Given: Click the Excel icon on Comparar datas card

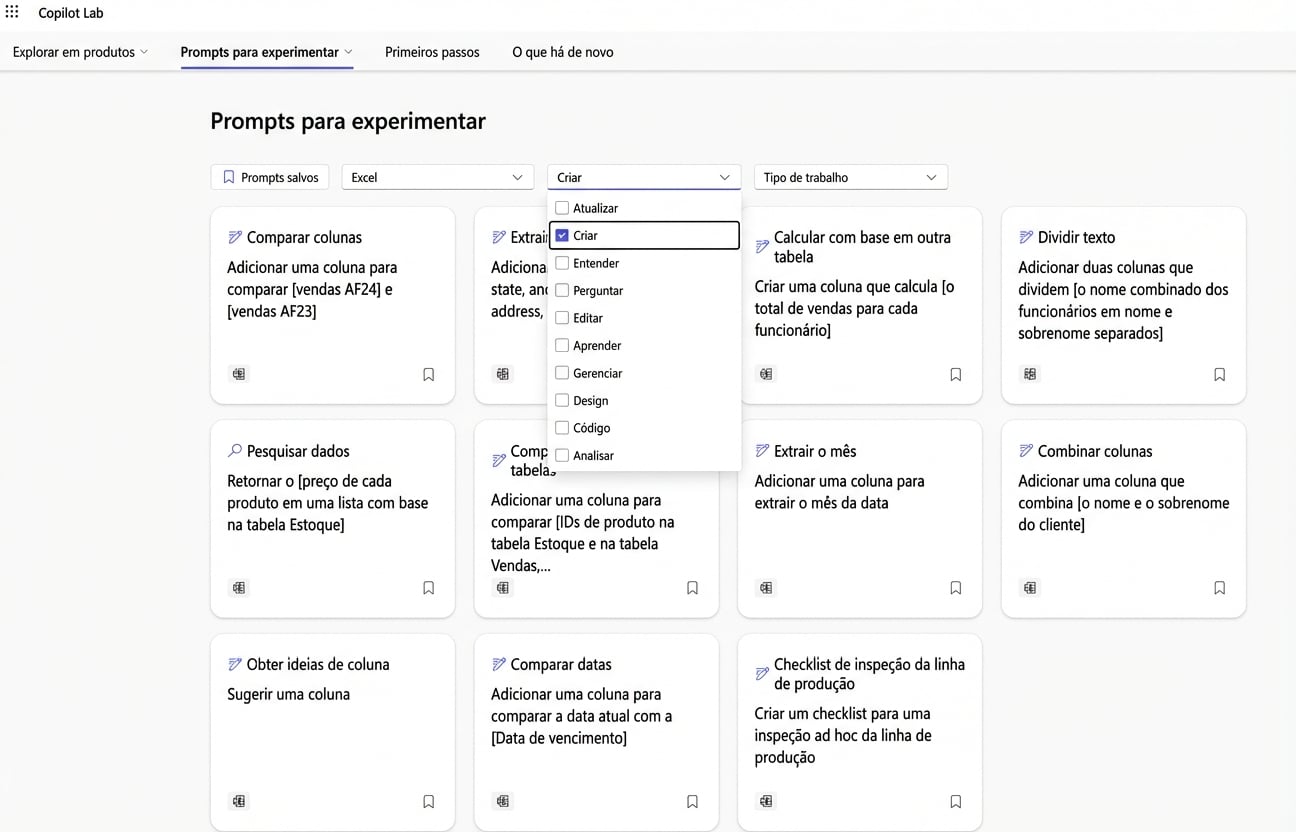Looking at the screenshot, I should click(502, 801).
